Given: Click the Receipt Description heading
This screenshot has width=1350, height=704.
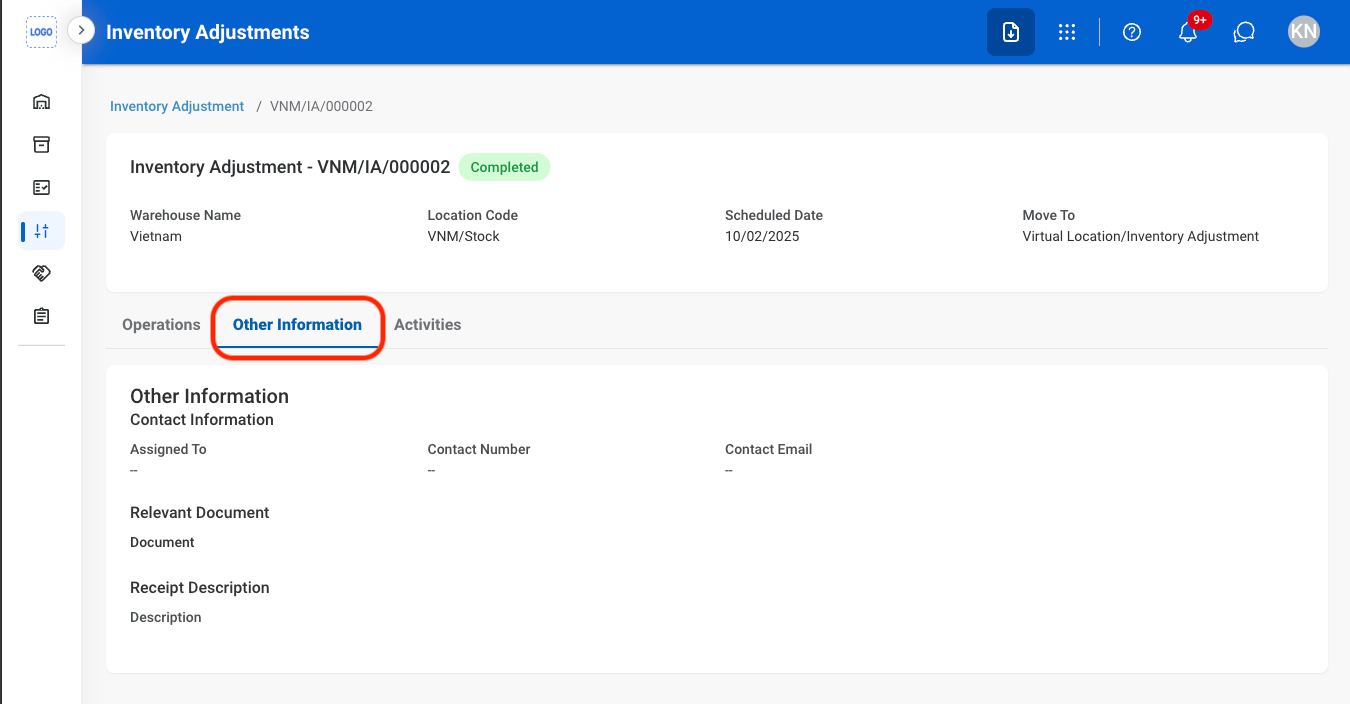Looking at the screenshot, I should 200,587.
